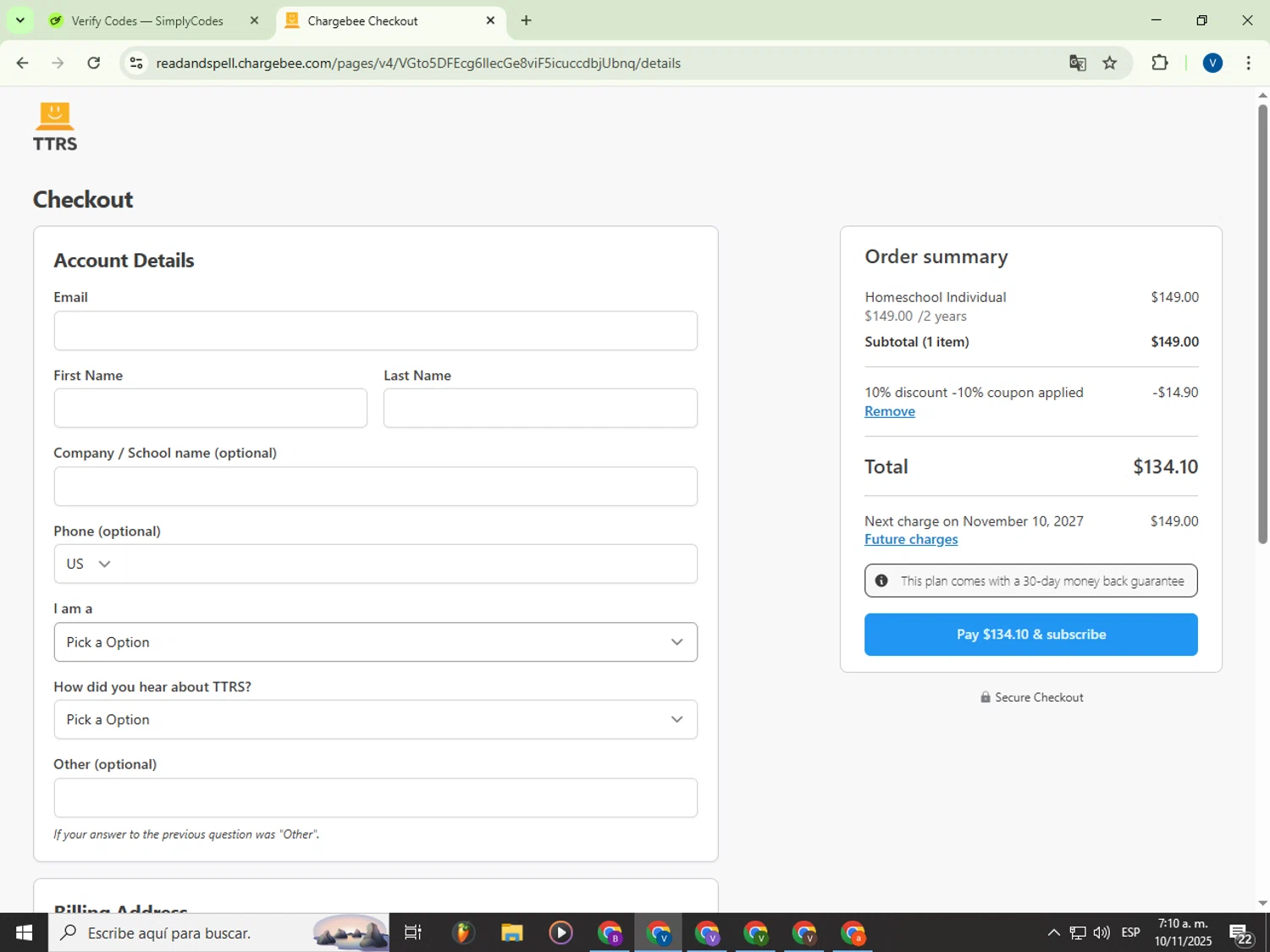Remove the applied 10% coupon
The image size is (1270, 952).
[890, 411]
